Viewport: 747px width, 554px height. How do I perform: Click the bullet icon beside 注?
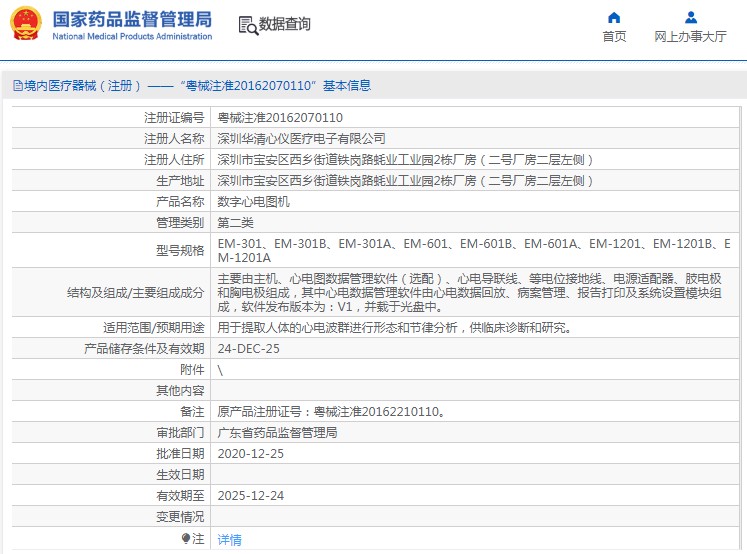(x=186, y=539)
